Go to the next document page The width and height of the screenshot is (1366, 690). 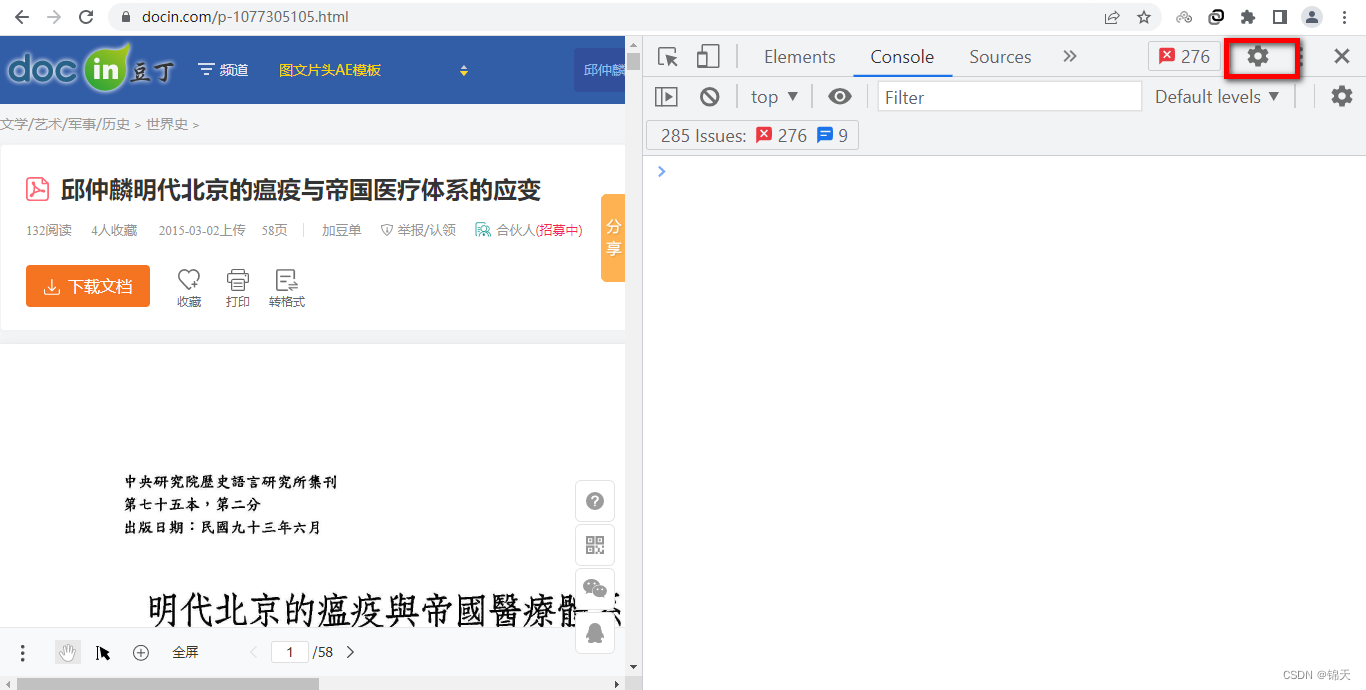coord(350,652)
